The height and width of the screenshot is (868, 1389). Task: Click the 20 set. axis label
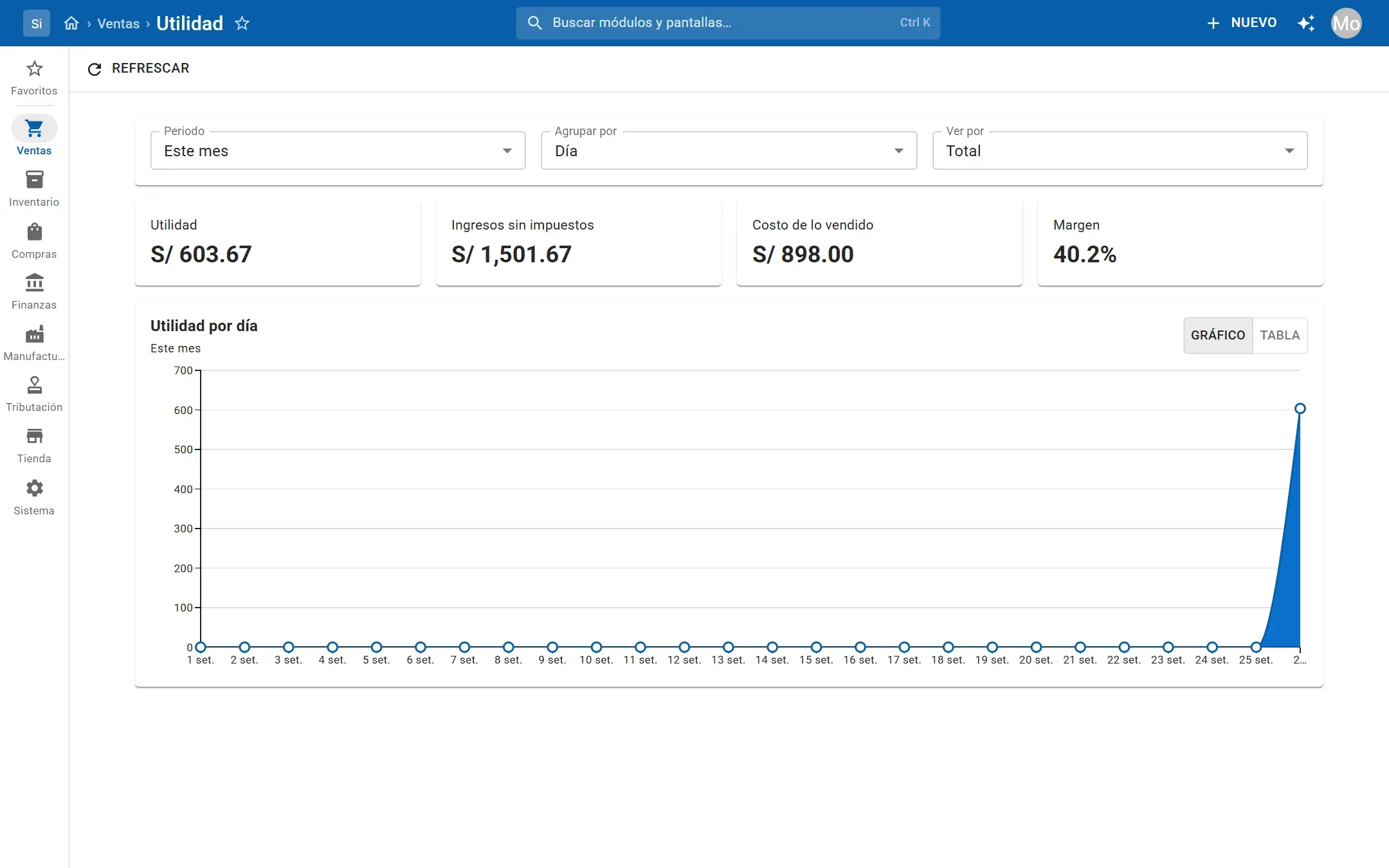(x=1036, y=660)
